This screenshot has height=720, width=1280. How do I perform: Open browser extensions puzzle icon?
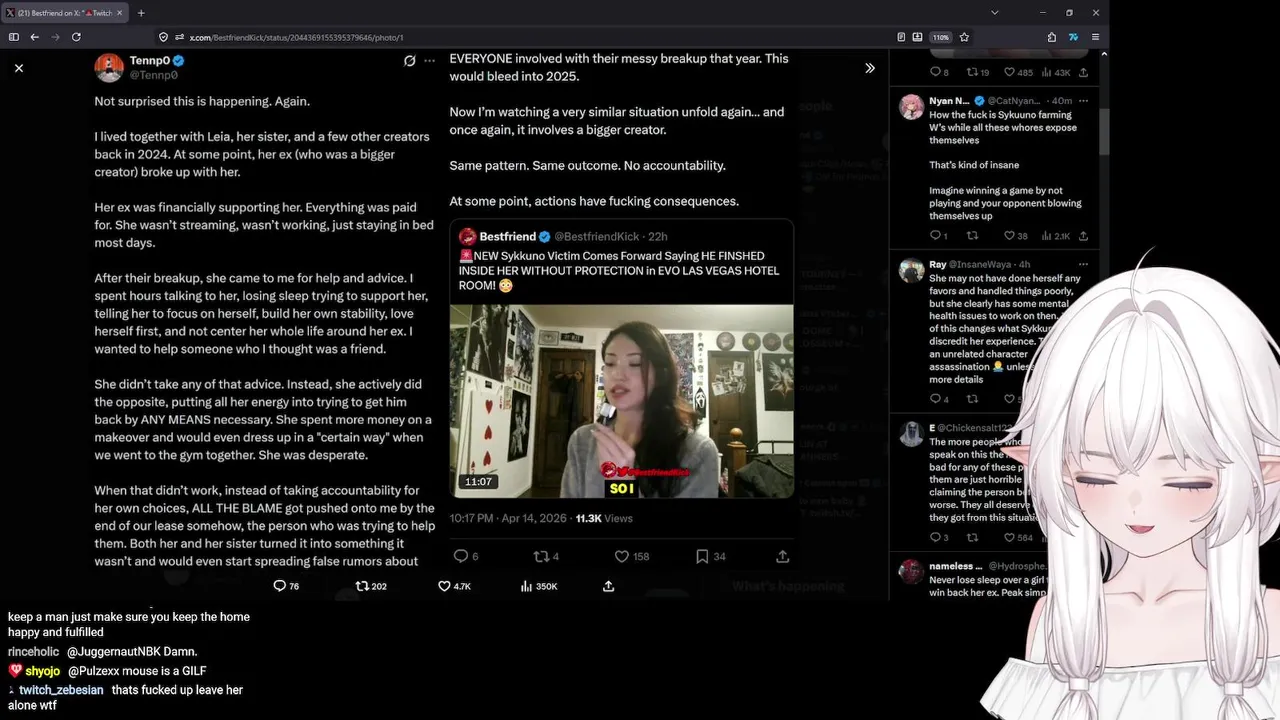click(1052, 37)
